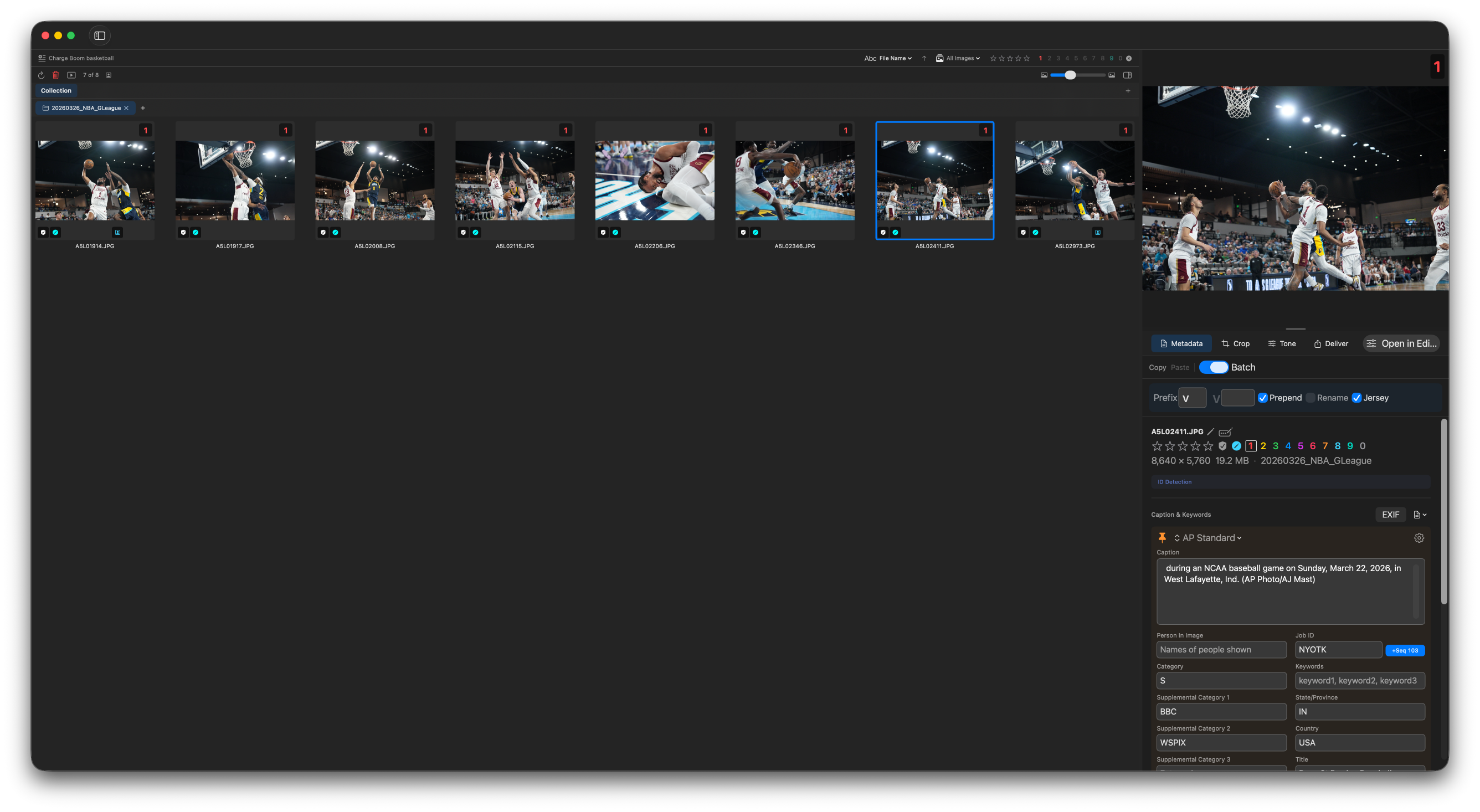The height and width of the screenshot is (812, 1480).
Task: Click the ID Detection link
Action: coord(1174,481)
